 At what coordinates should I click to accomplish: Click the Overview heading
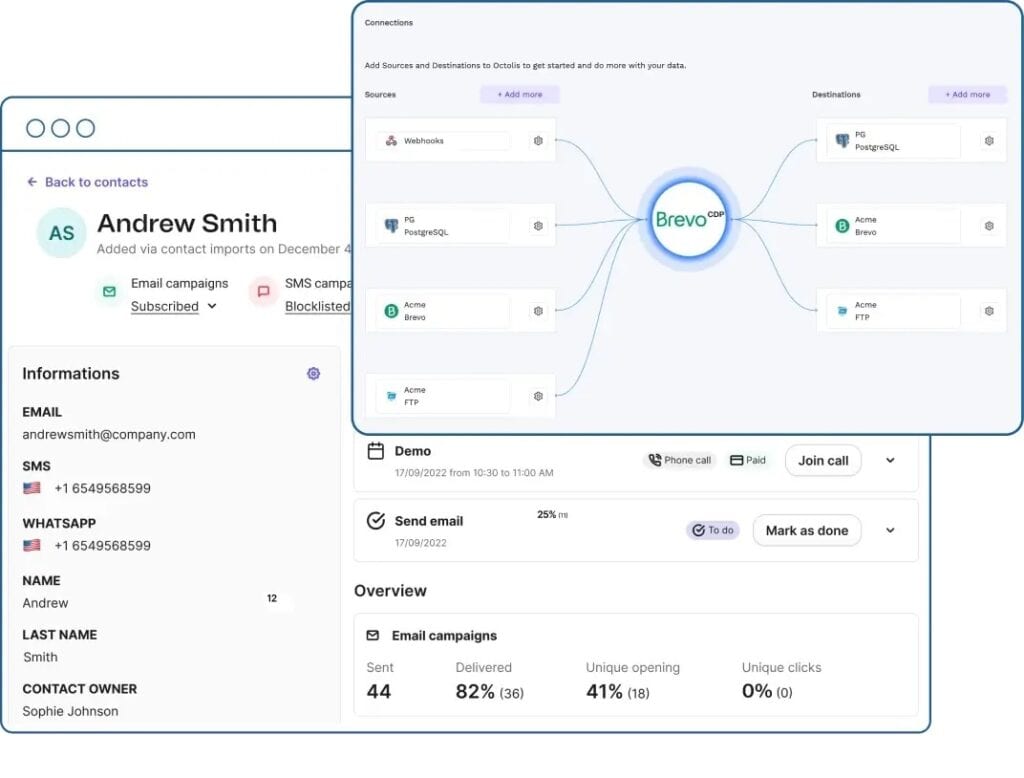391,591
